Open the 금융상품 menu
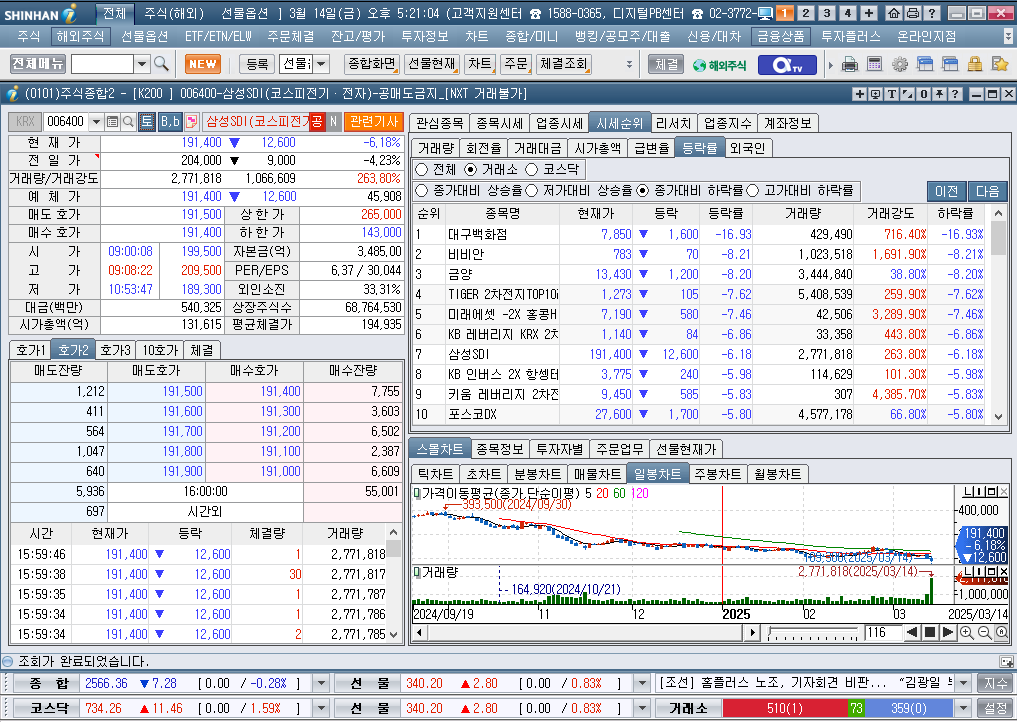 [782, 37]
